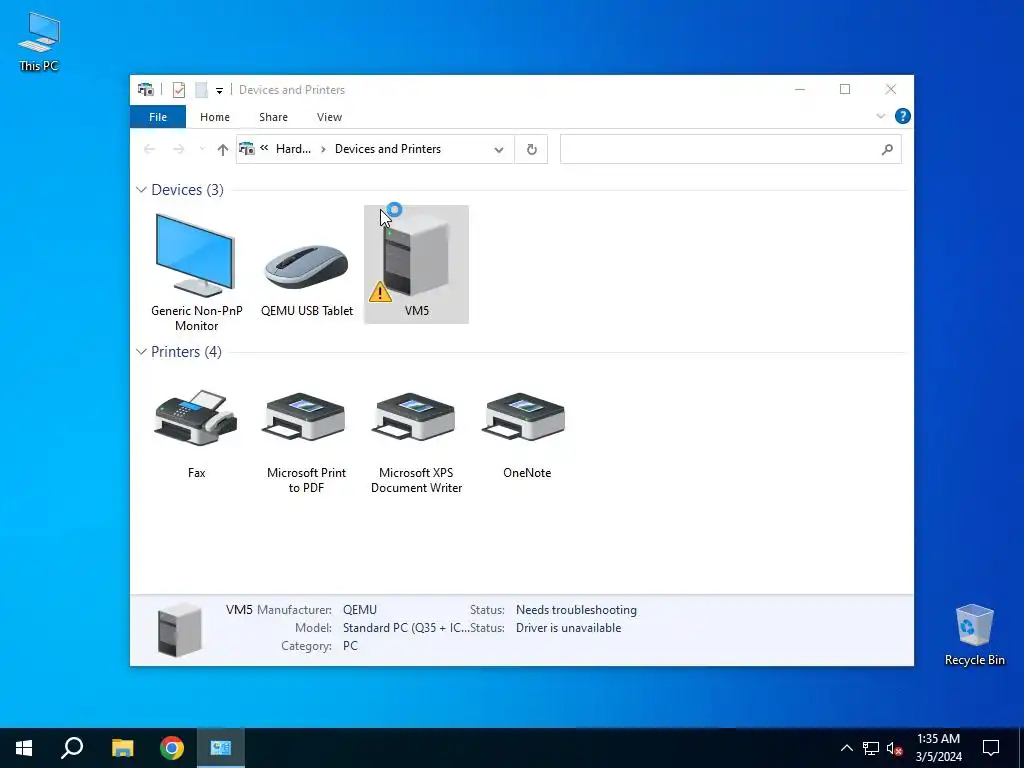Open the blue Help icon
This screenshot has height=768, width=1024.
click(903, 116)
